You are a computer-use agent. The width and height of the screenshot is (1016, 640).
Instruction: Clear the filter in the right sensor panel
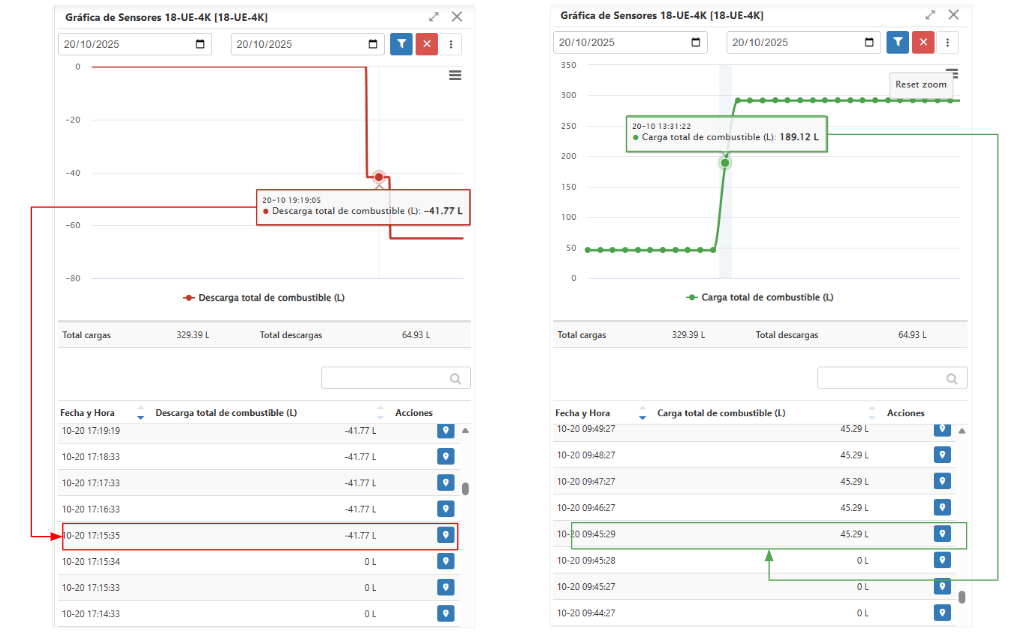[923, 42]
